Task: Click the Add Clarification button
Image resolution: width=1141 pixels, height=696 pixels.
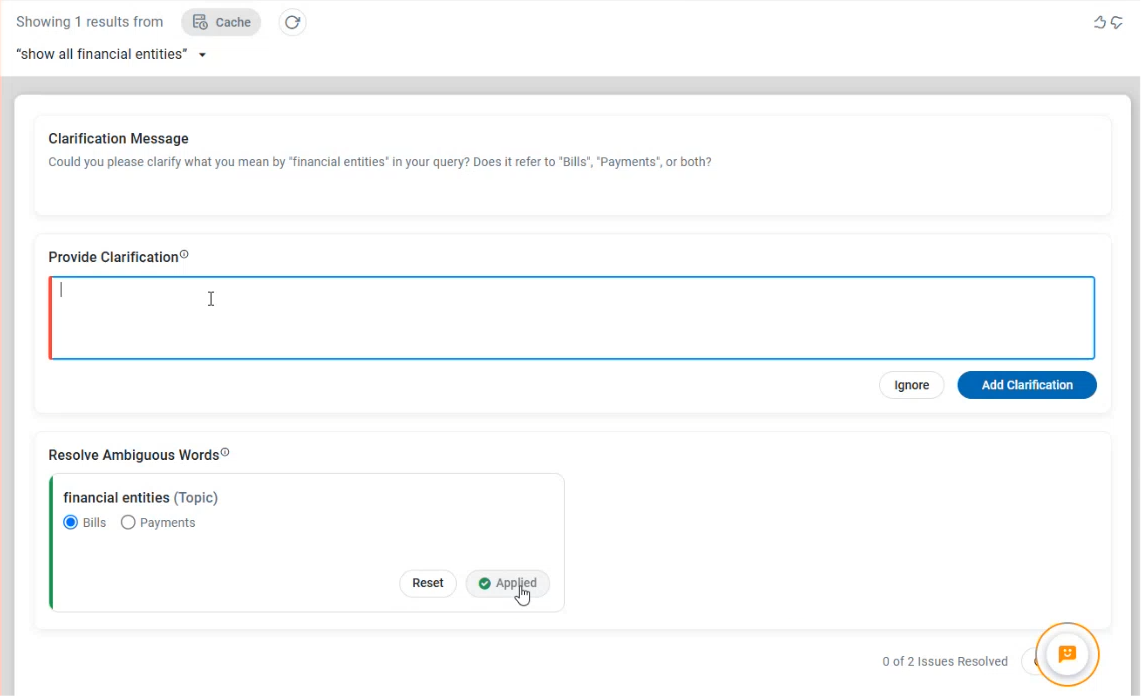Action: point(1026,385)
